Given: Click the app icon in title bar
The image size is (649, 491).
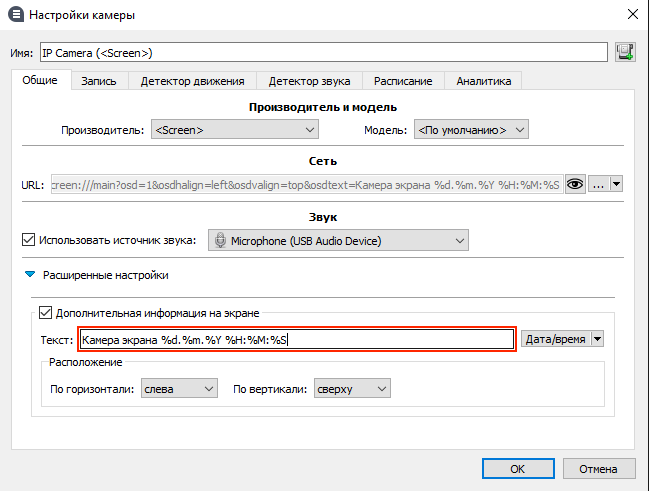Looking at the screenshot, I should 14,15.
